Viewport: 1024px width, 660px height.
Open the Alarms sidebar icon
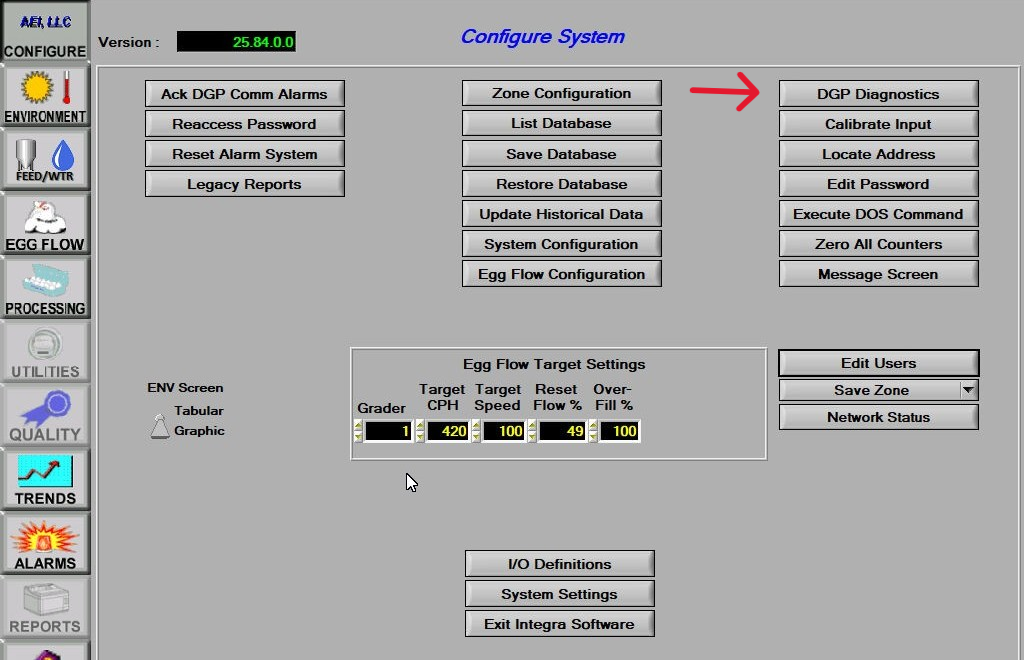tap(44, 543)
